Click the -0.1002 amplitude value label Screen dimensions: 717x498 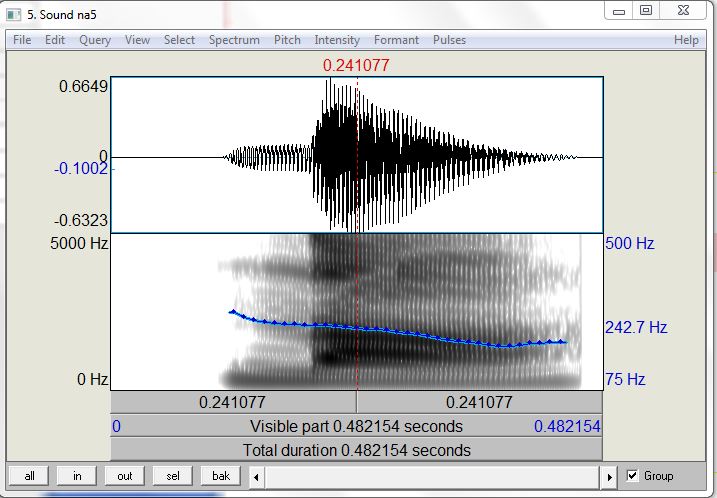(x=81, y=169)
